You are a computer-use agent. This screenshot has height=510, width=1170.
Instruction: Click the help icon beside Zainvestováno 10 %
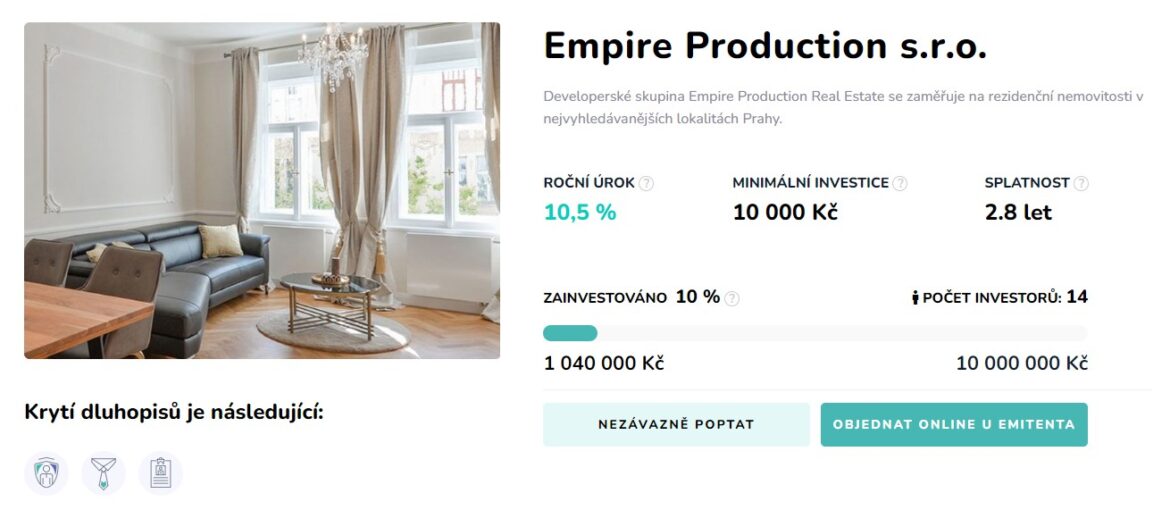click(732, 298)
